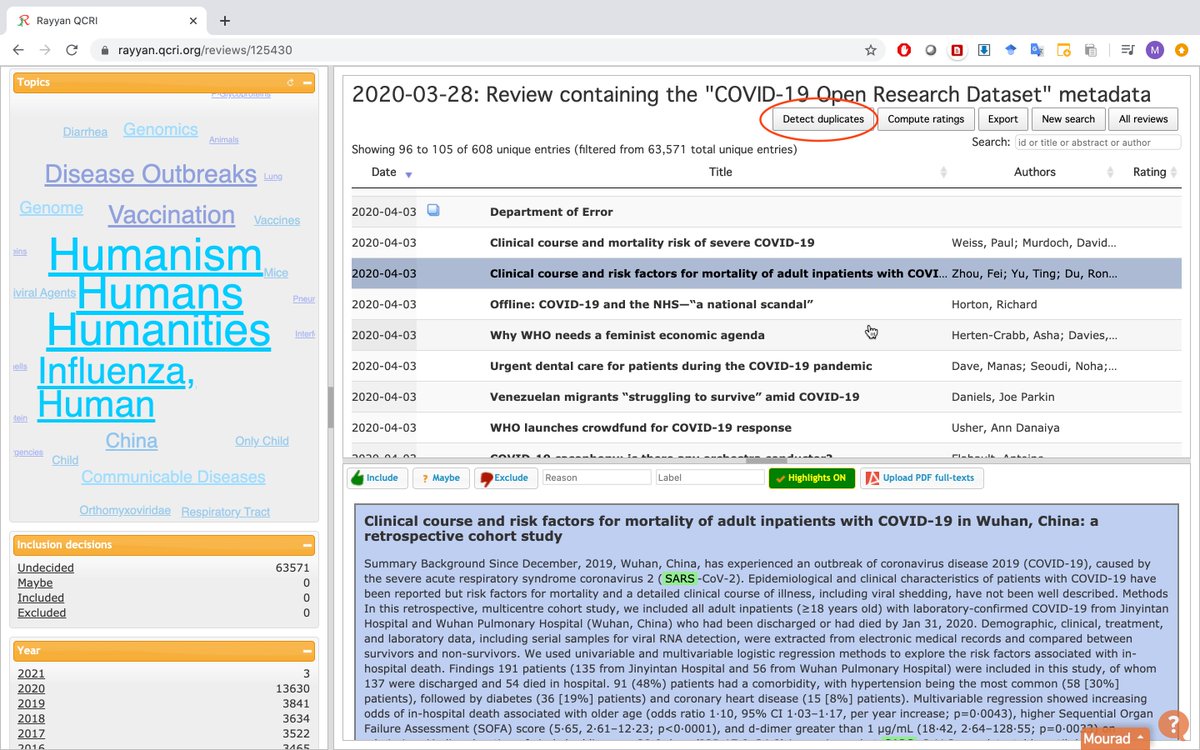Click Compute ratings button

point(926,119)
